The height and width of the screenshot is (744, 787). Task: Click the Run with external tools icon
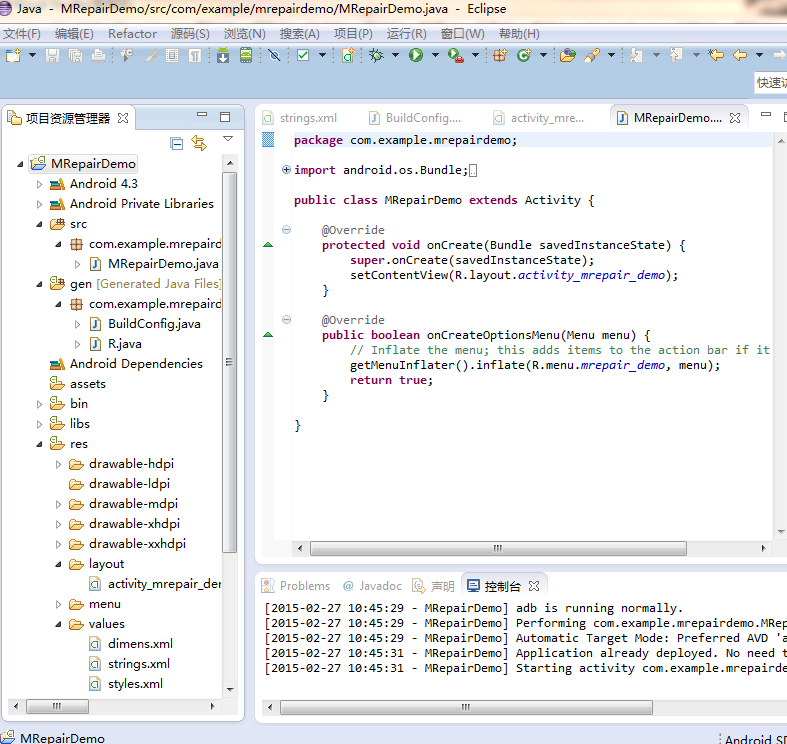coord(456,55)
